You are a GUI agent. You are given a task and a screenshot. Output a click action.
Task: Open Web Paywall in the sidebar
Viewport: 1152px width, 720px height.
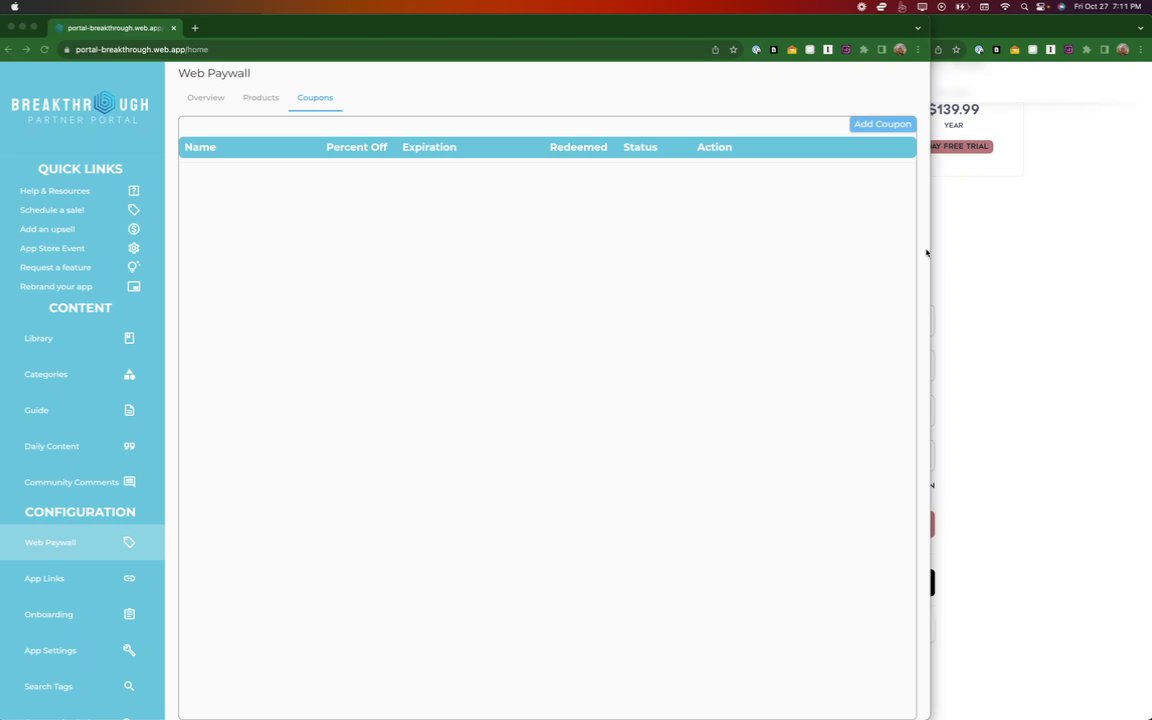pyautogui.click(x=82, y=542)
